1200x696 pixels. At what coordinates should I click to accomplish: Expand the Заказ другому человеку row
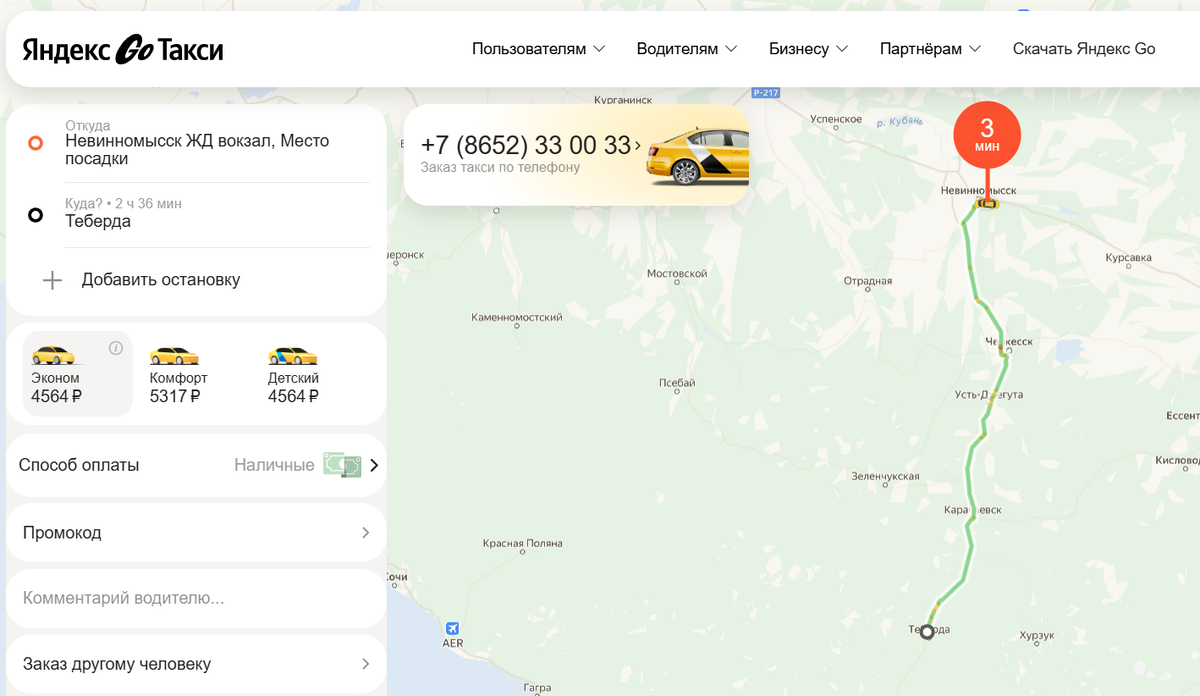pyautogui.click(x=196, y=664)
